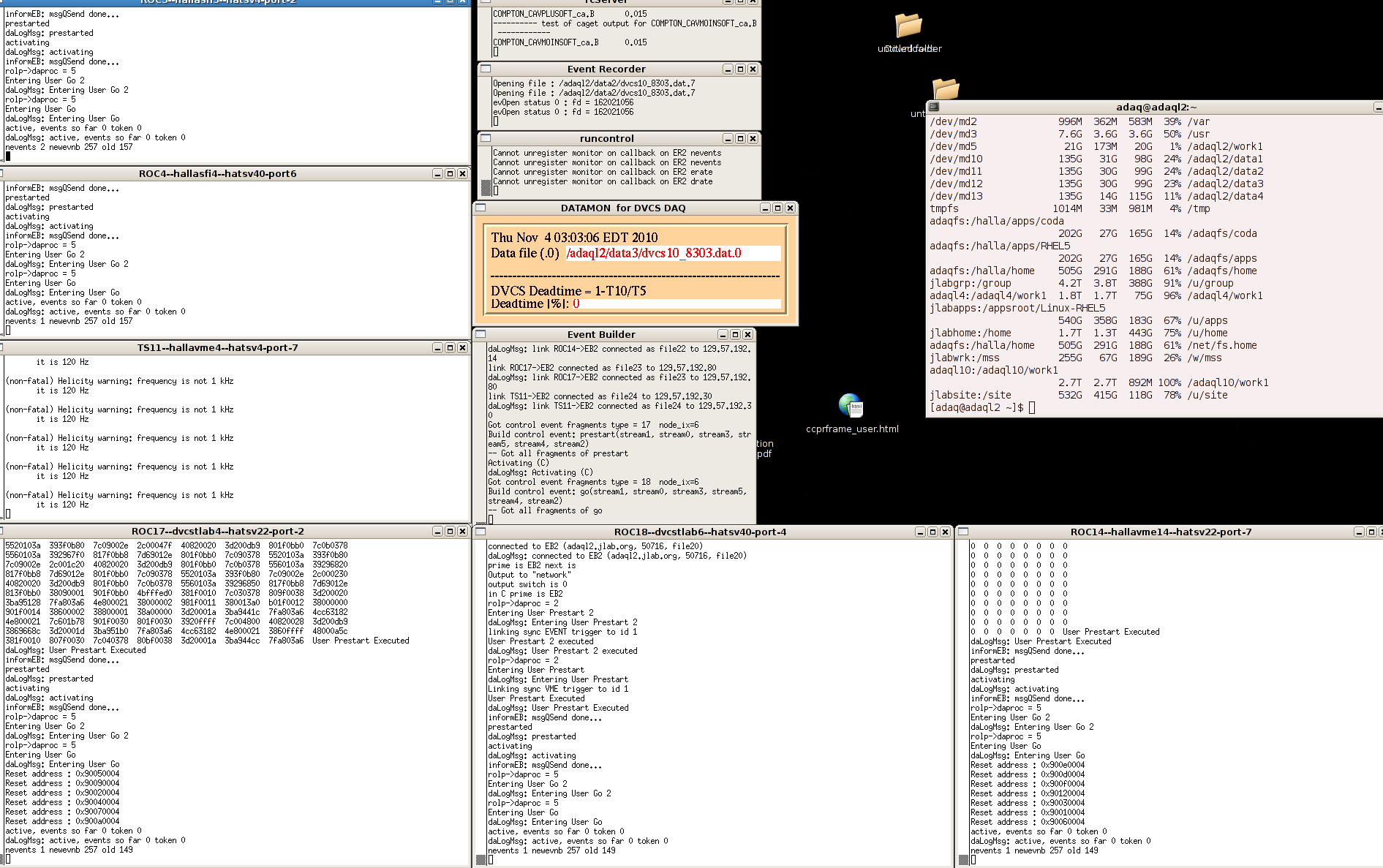
Task: Click the DATAMON for DVCS DAQ title text
Action: point(623,208)
